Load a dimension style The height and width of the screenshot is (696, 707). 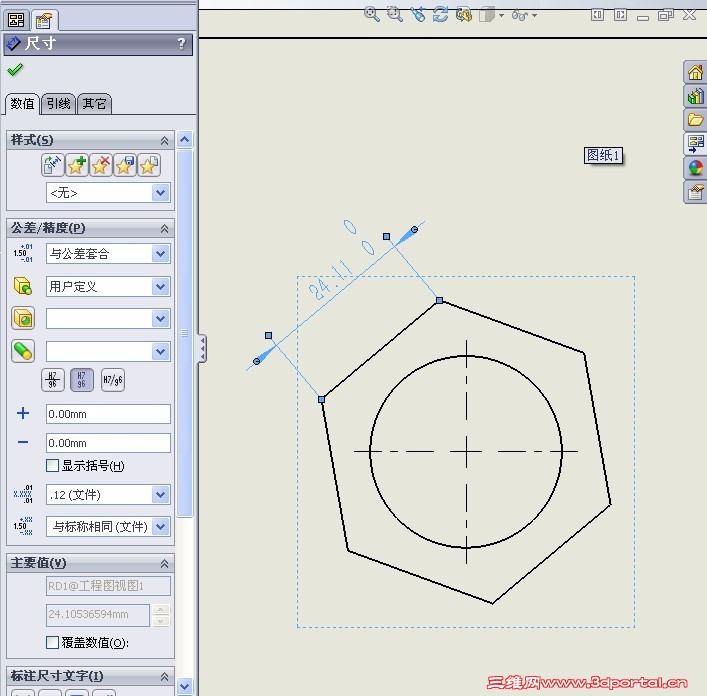(149, 165)
